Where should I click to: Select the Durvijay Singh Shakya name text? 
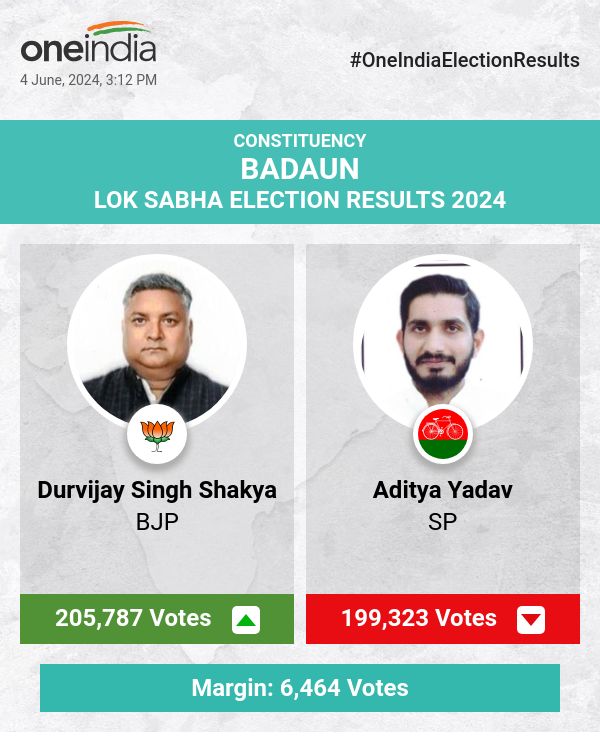[157, 490]
